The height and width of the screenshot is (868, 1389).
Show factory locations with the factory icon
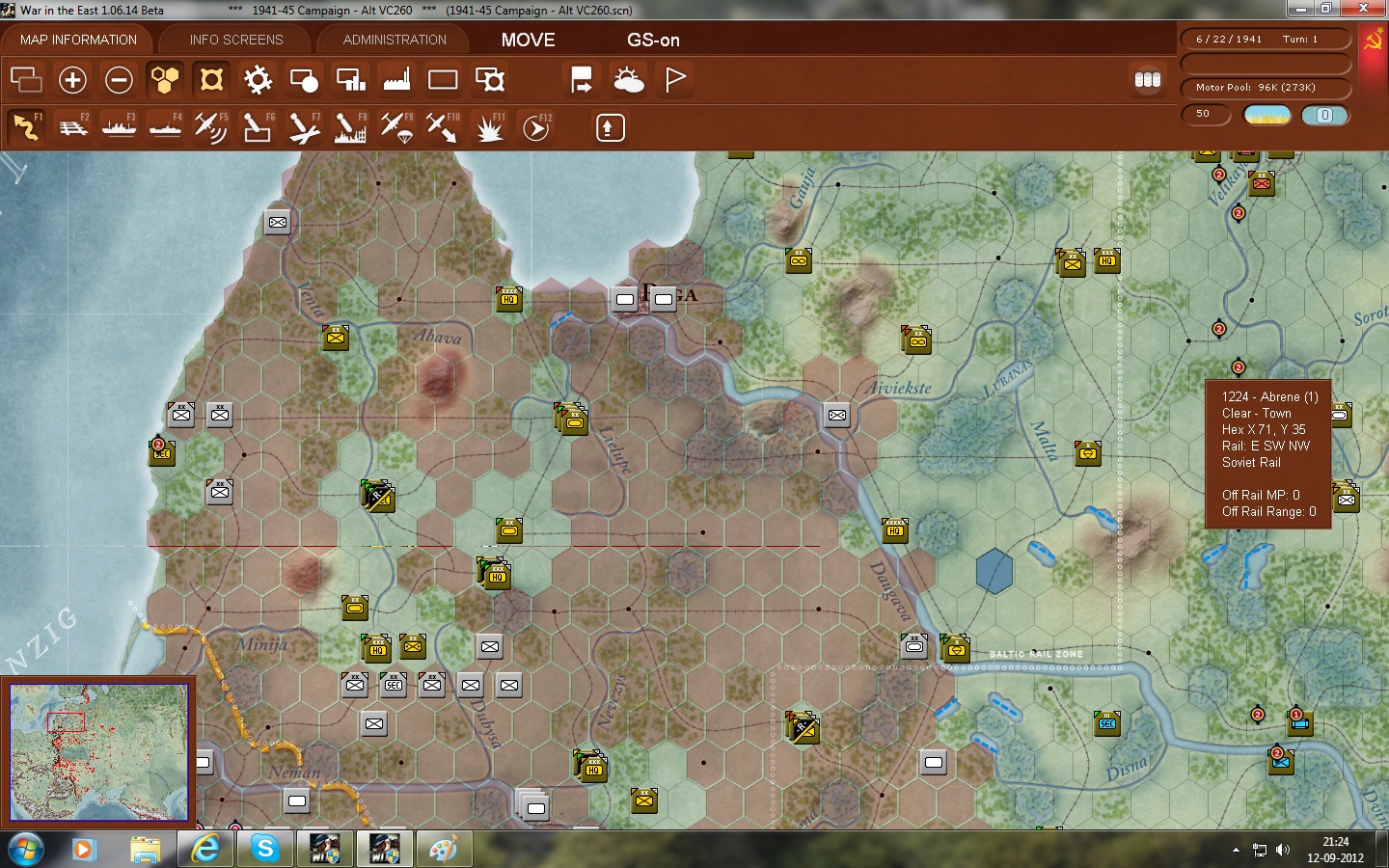396,80
